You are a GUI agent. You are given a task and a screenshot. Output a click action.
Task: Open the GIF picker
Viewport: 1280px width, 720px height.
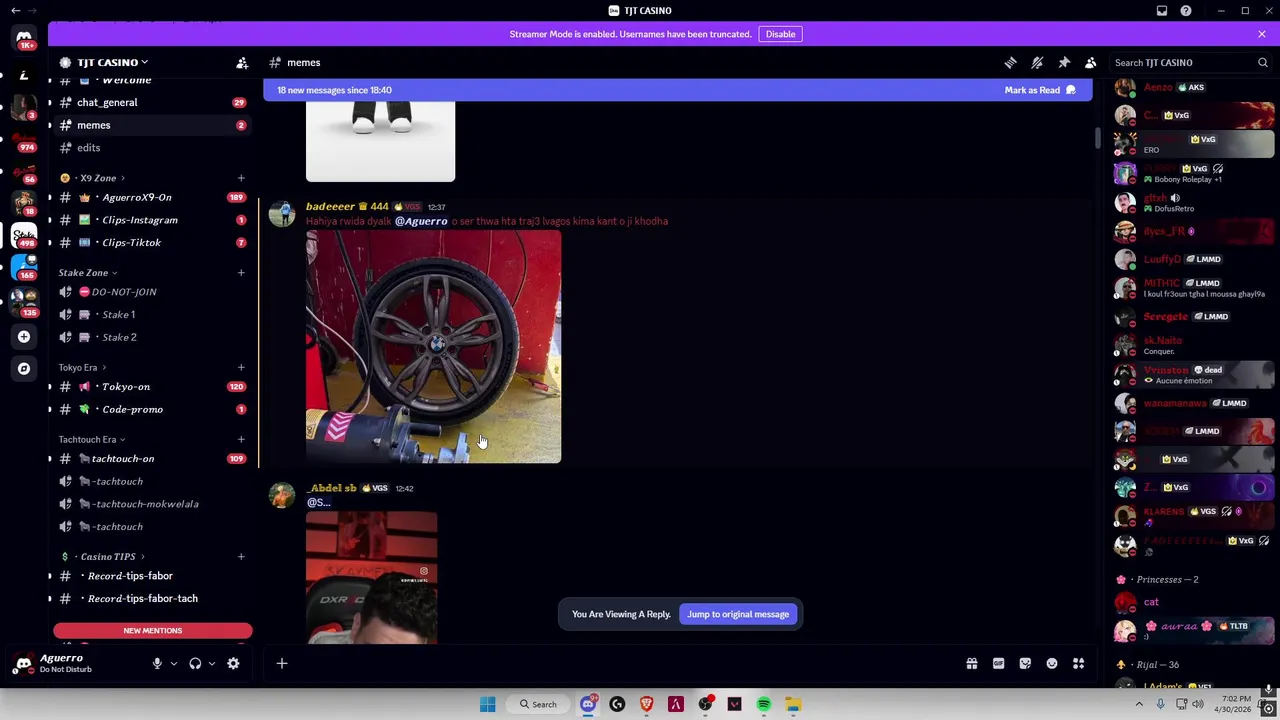[x=998, y=663]
